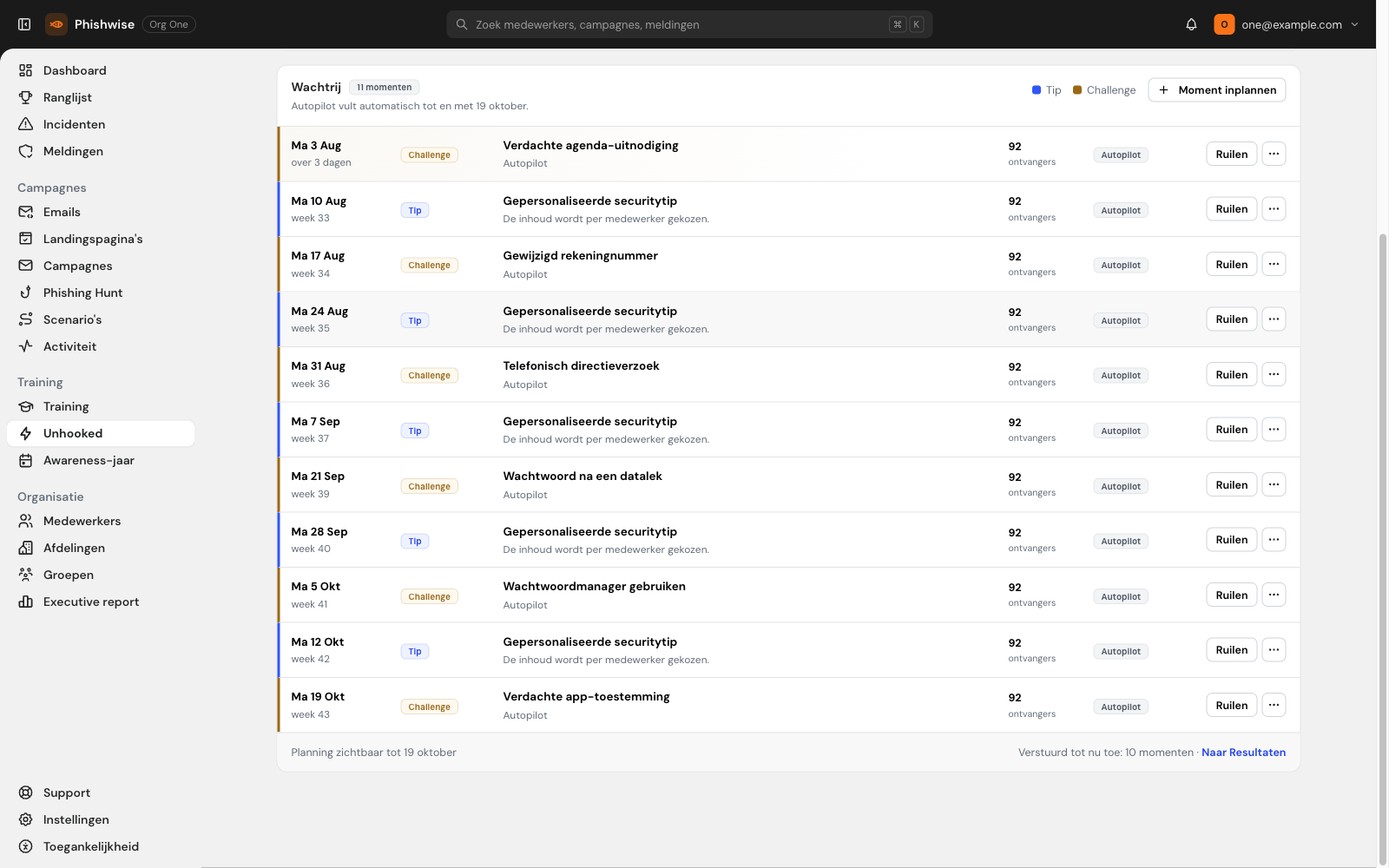This screenshot has width=1389, height=868.
Task: Click the Toegankelijkheid accessibility icon
Action: 26,846
